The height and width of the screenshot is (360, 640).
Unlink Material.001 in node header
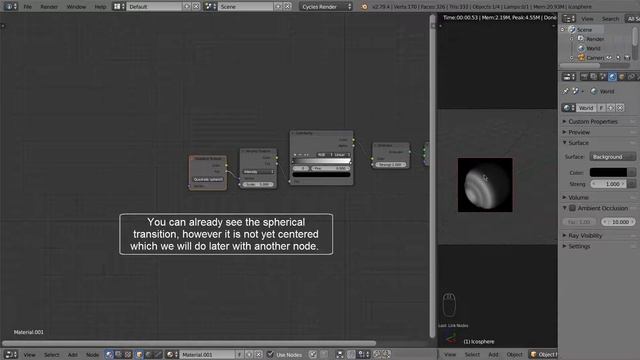[x=258, y=355]
